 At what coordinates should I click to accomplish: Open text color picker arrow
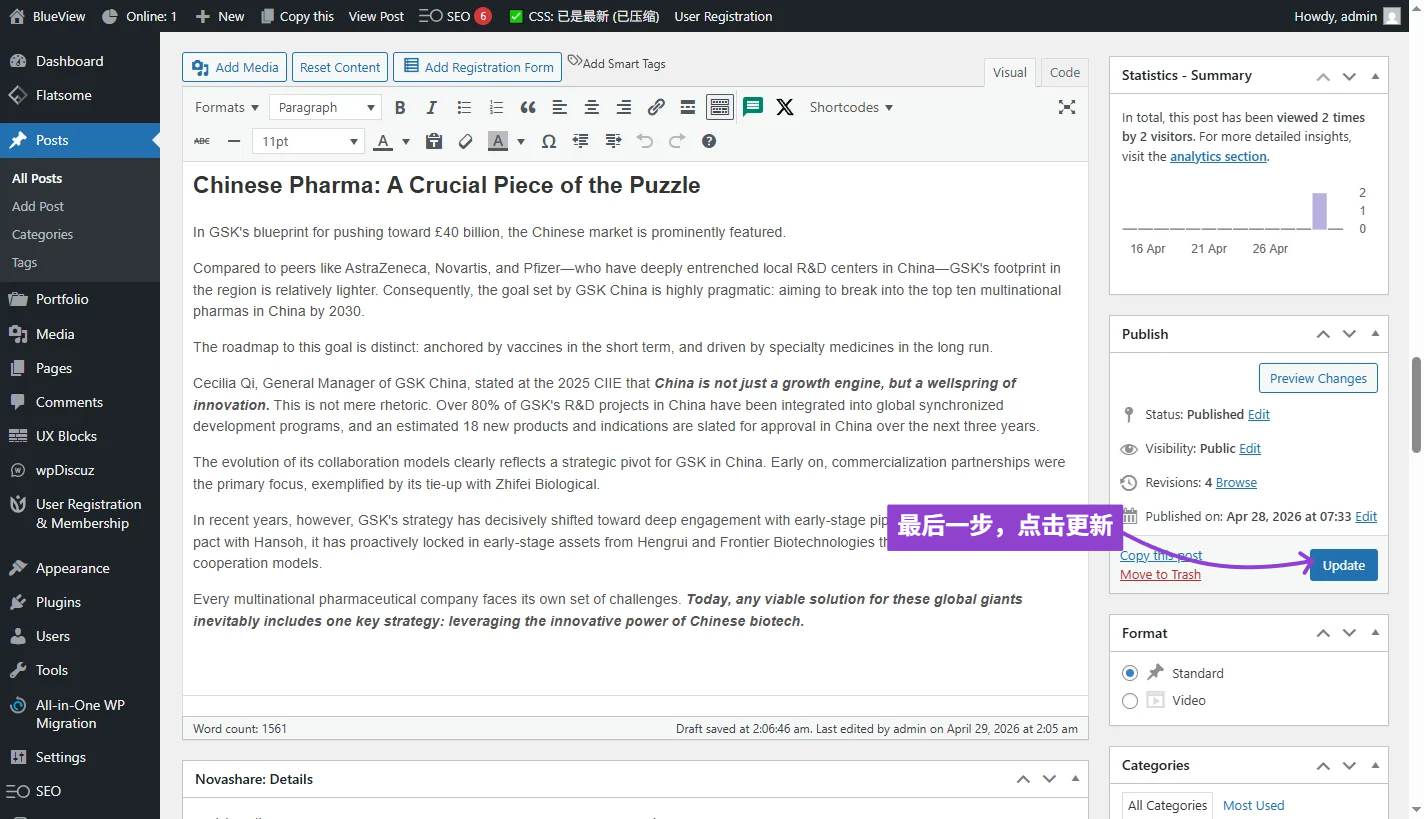pyautogui.click(x=406, y=141)
